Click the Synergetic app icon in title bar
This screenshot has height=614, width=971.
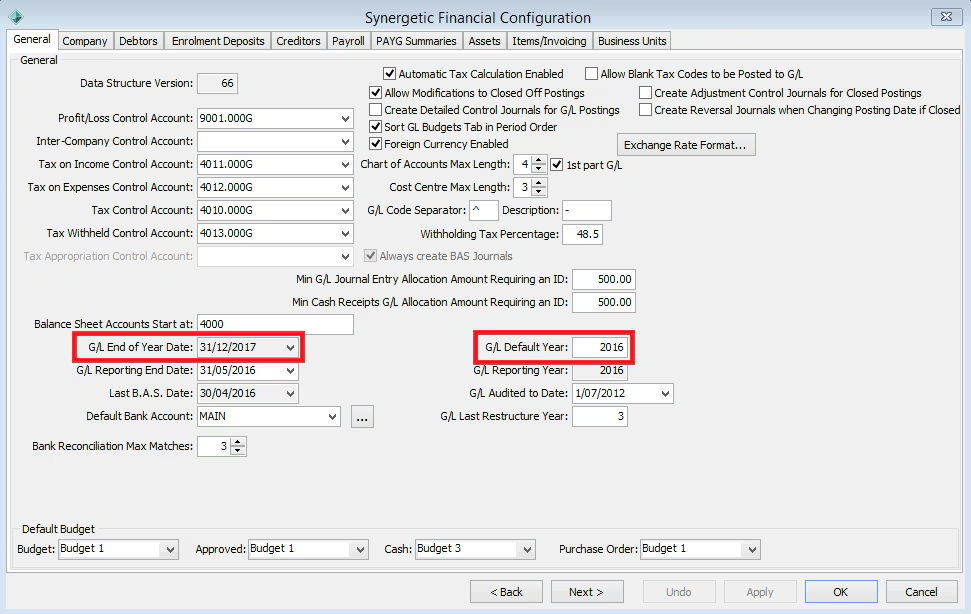click(16, 17)
